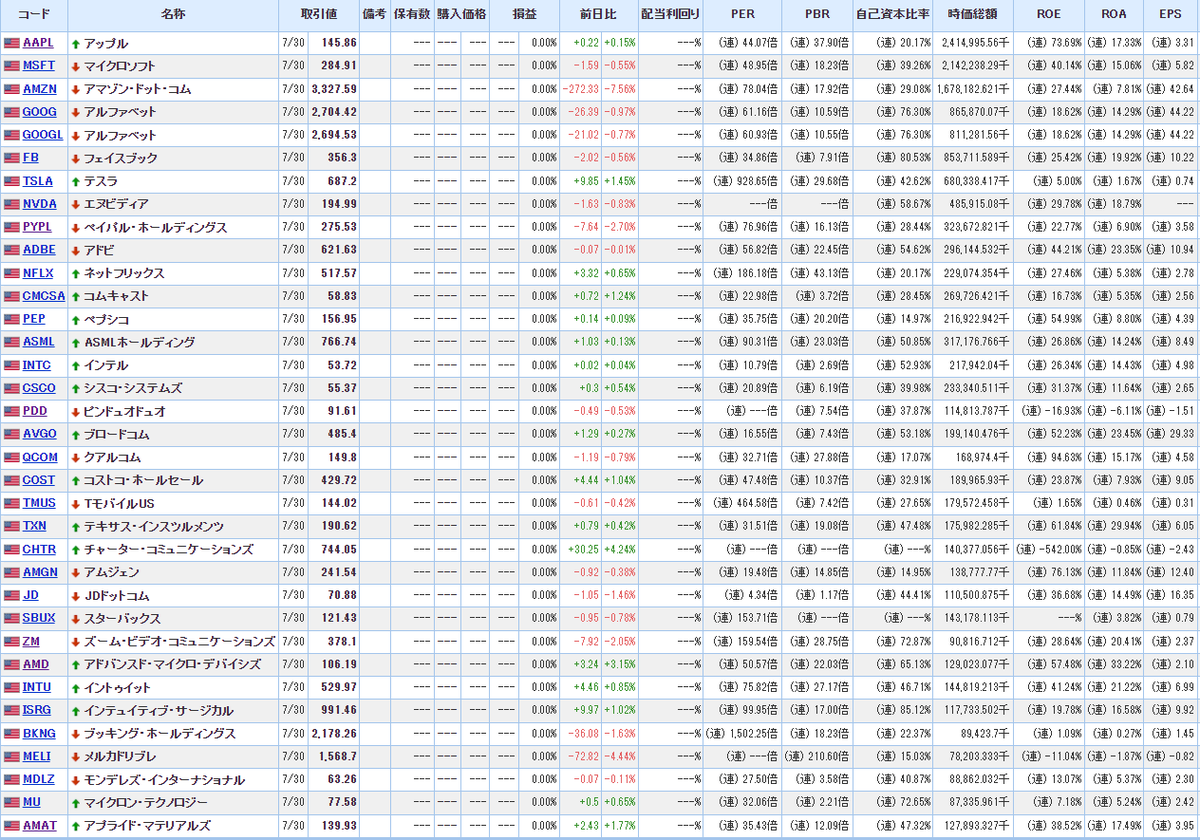Open the CMCSA ticker link
1200x840 pixels.
coord(44,296)
